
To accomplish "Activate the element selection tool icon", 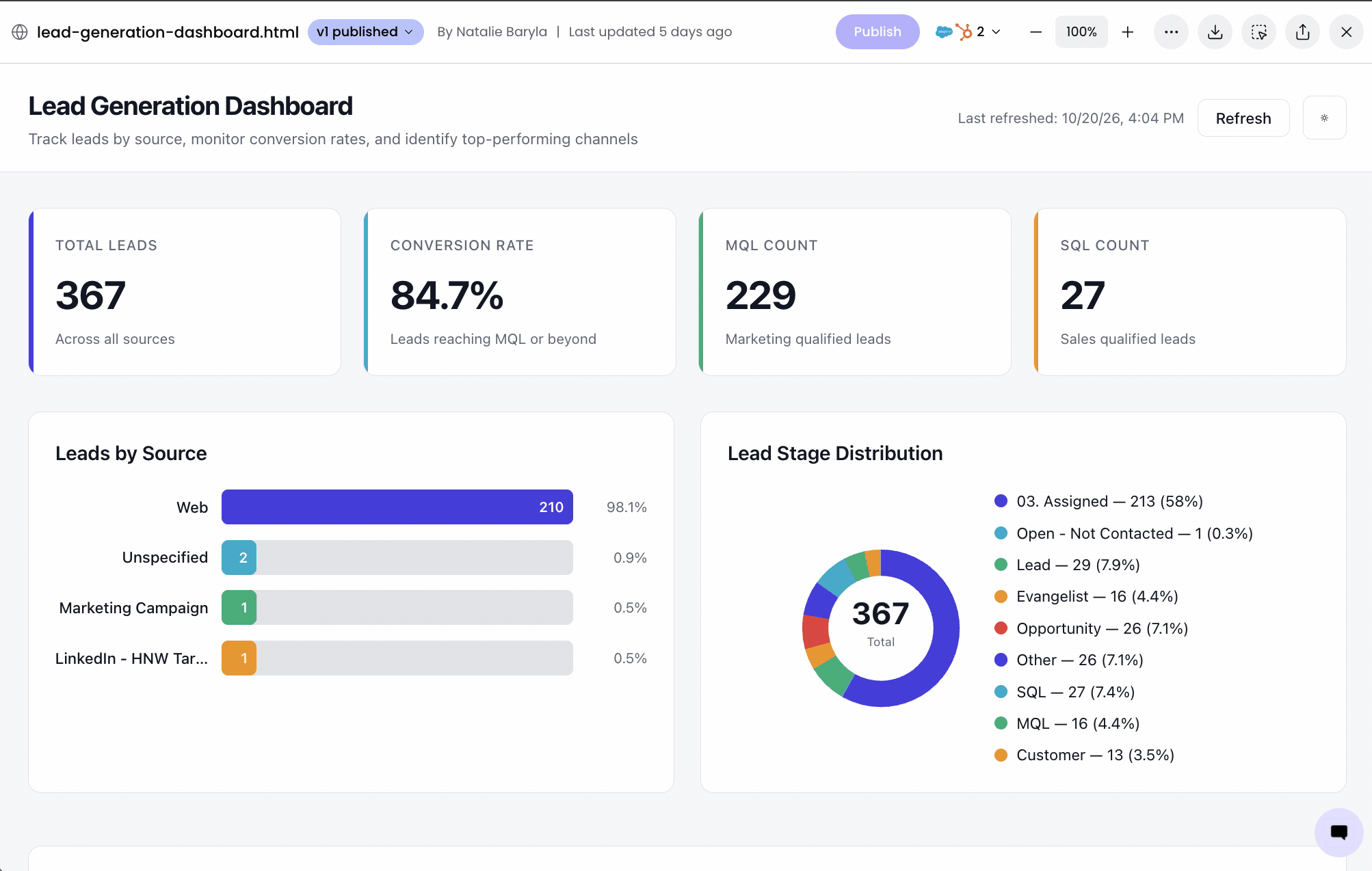I will point(1258,32).
